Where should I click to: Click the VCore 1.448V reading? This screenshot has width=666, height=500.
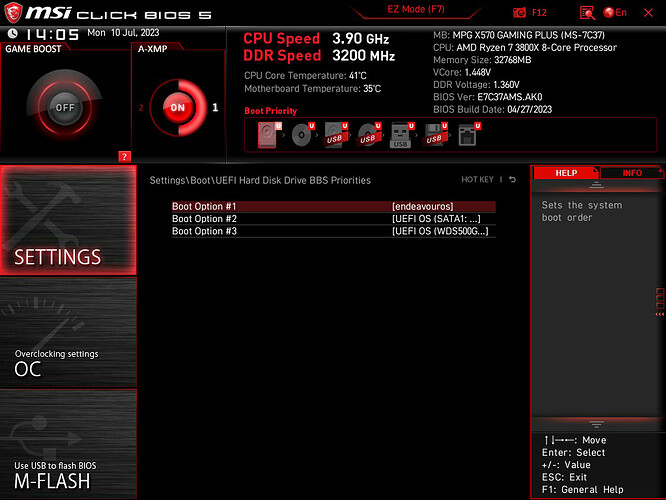pyautogui.click(x=462, y=72)
